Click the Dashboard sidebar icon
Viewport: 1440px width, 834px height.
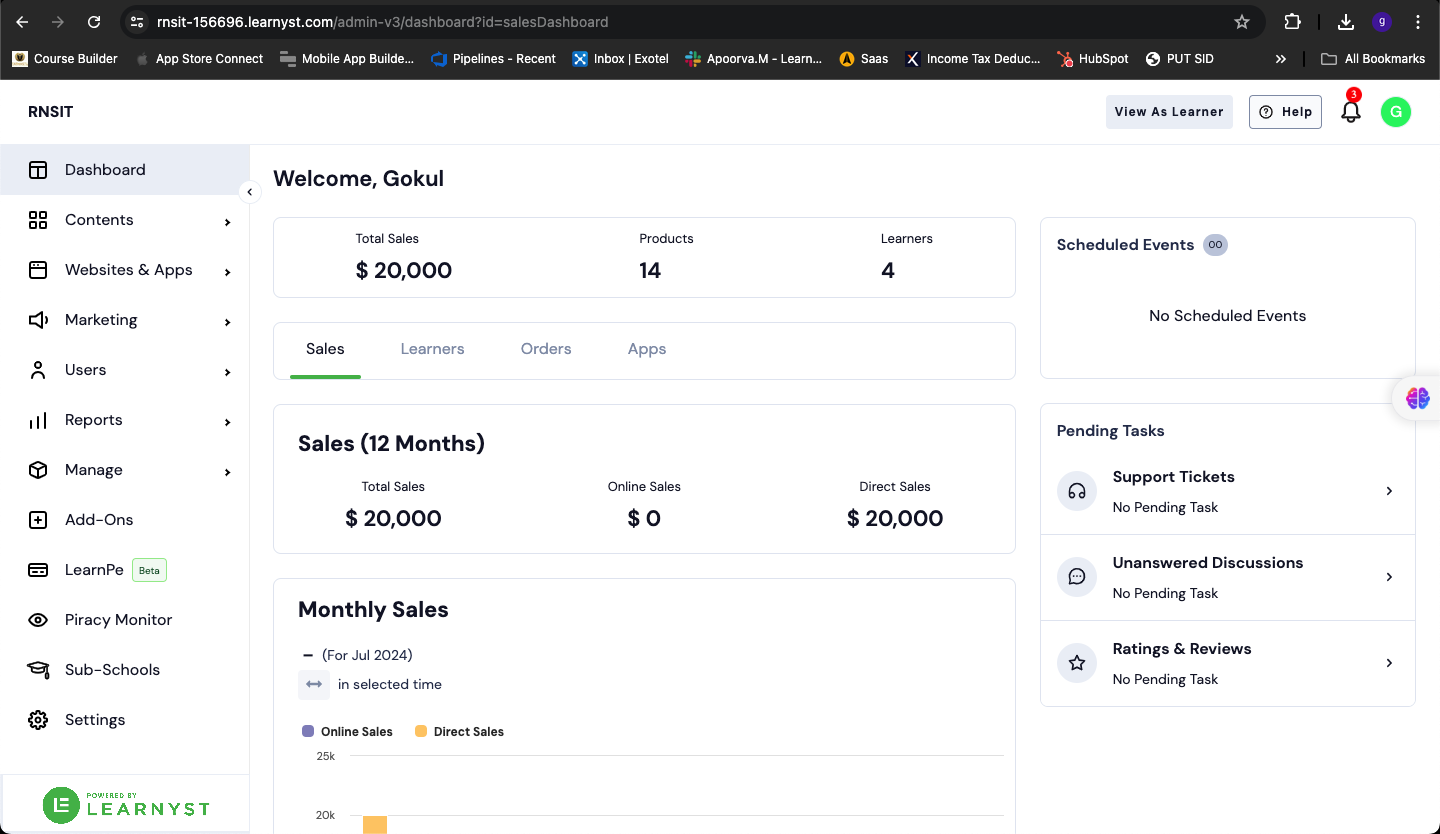pyautogui.click(x=38, y=170)
